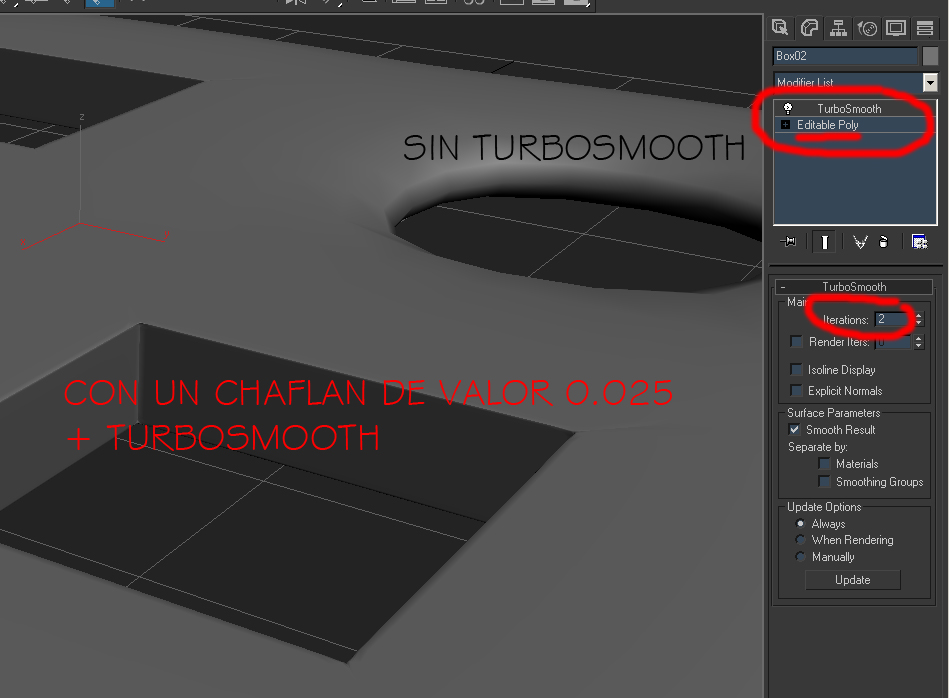The height and width of the screenshot is (698, 950).
Task: Open the Hierarchy panel tab
Action: [839, 28]
